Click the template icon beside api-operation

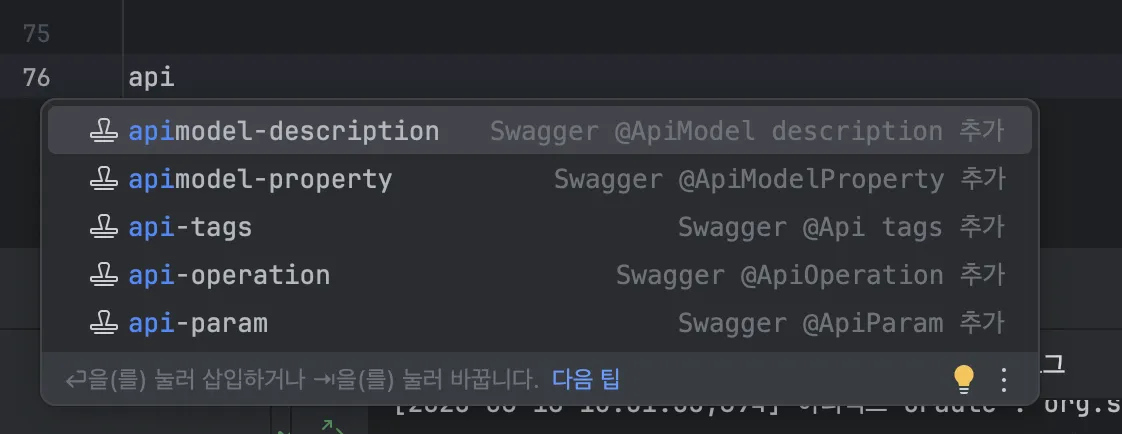(103, 276)
